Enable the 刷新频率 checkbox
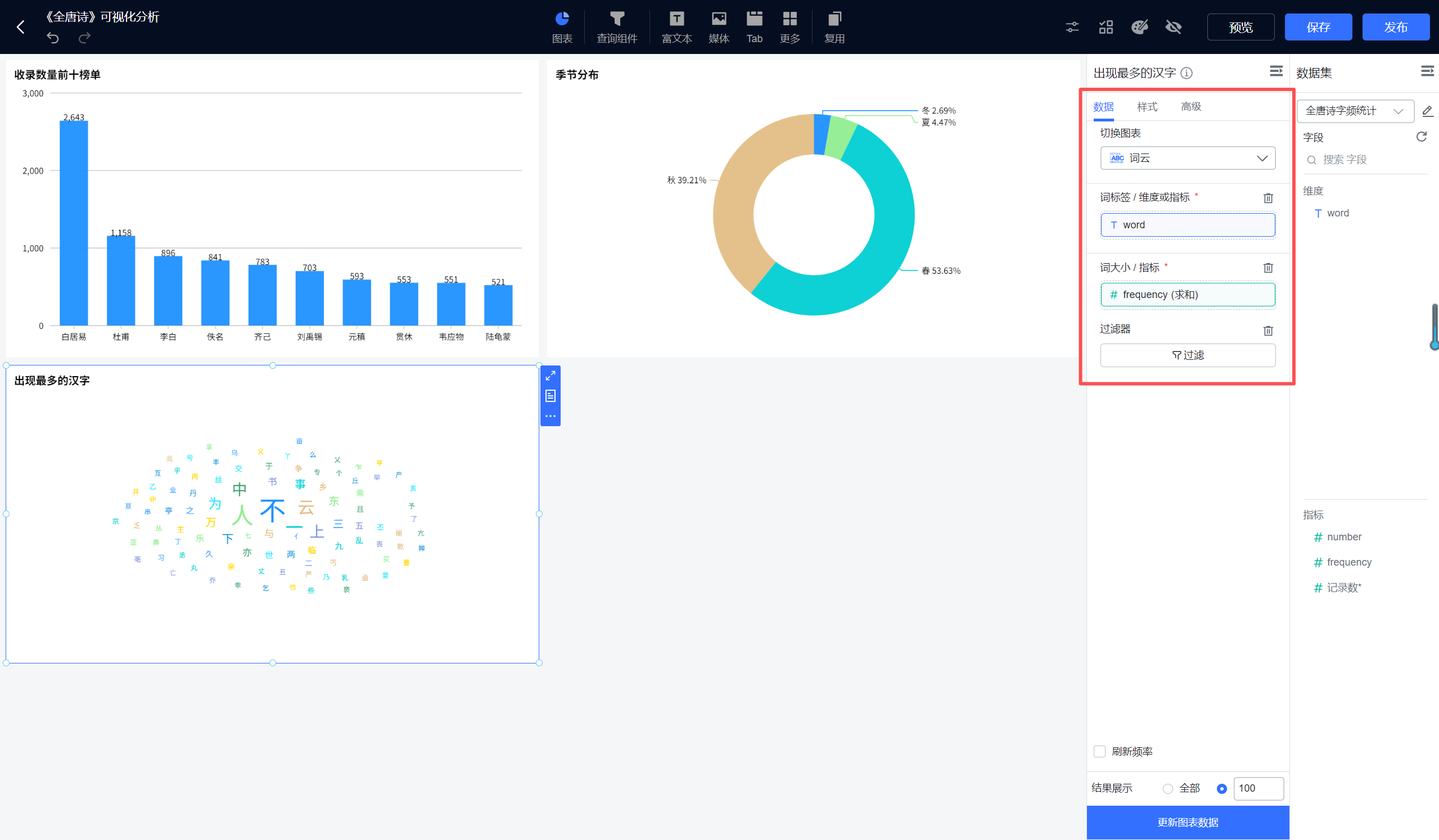1439x840 pixels. (1099, 752)
